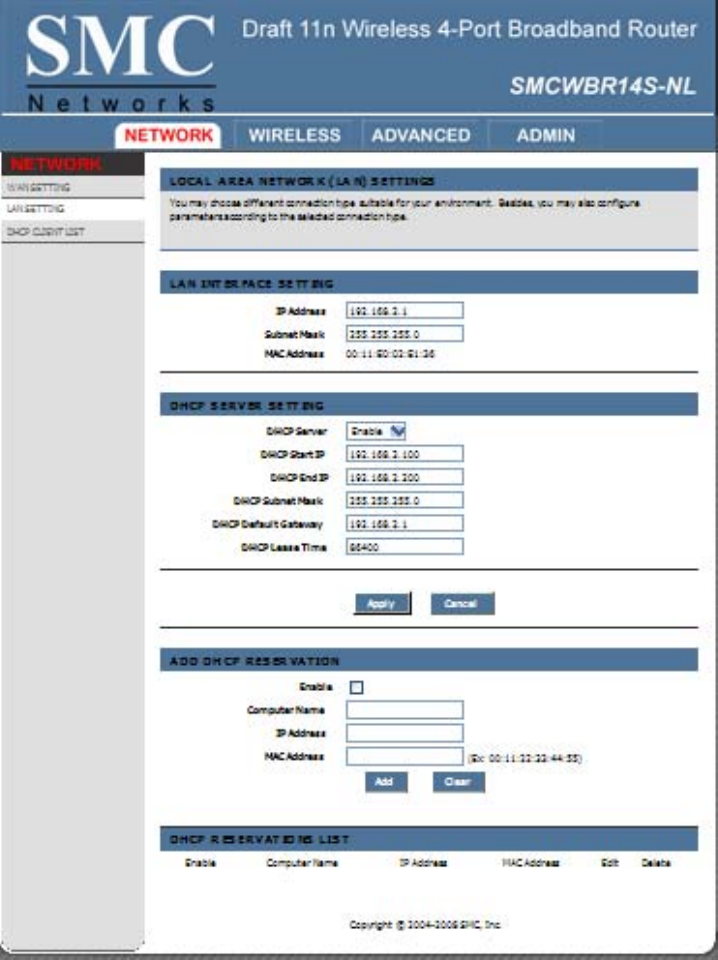Click the MAC Address example hint text
The image size is (718, 960).
tap(525, 759)
